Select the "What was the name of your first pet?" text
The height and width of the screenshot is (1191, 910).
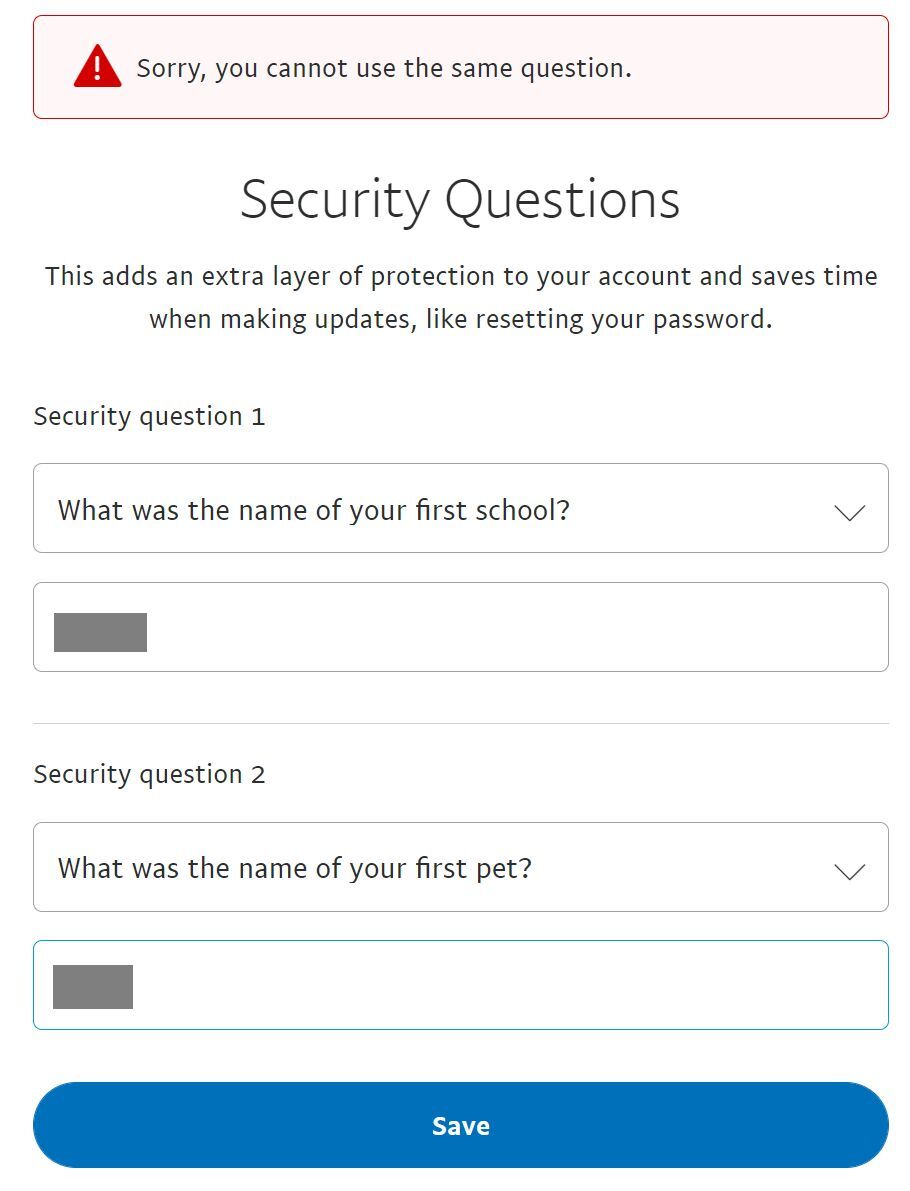(295, 869)
